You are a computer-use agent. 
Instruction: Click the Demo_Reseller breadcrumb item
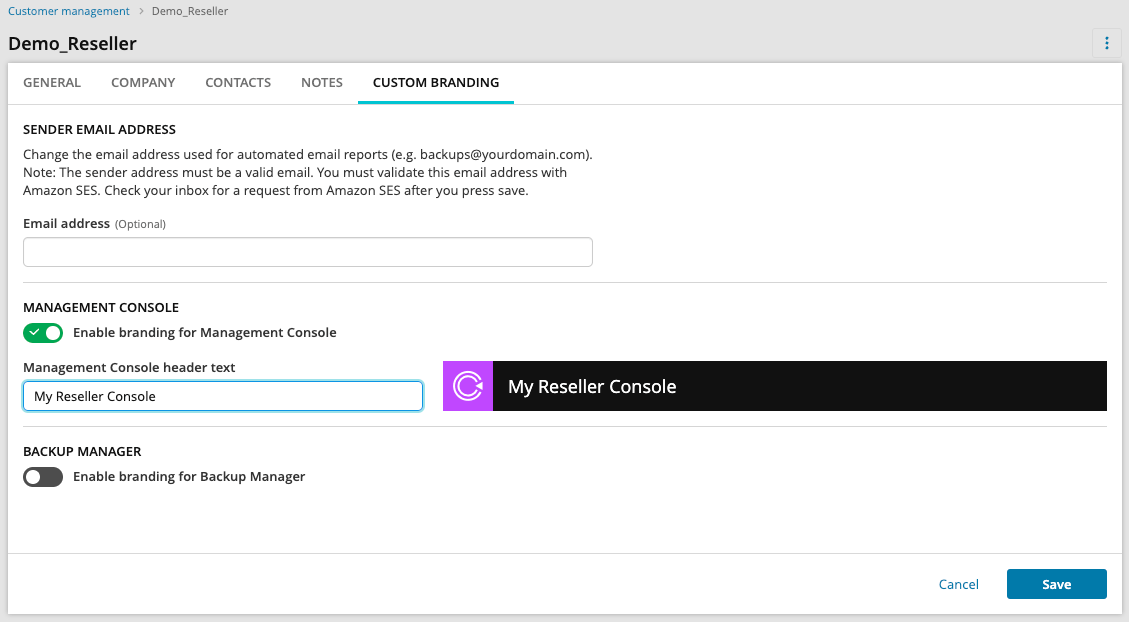click(190, 11)
